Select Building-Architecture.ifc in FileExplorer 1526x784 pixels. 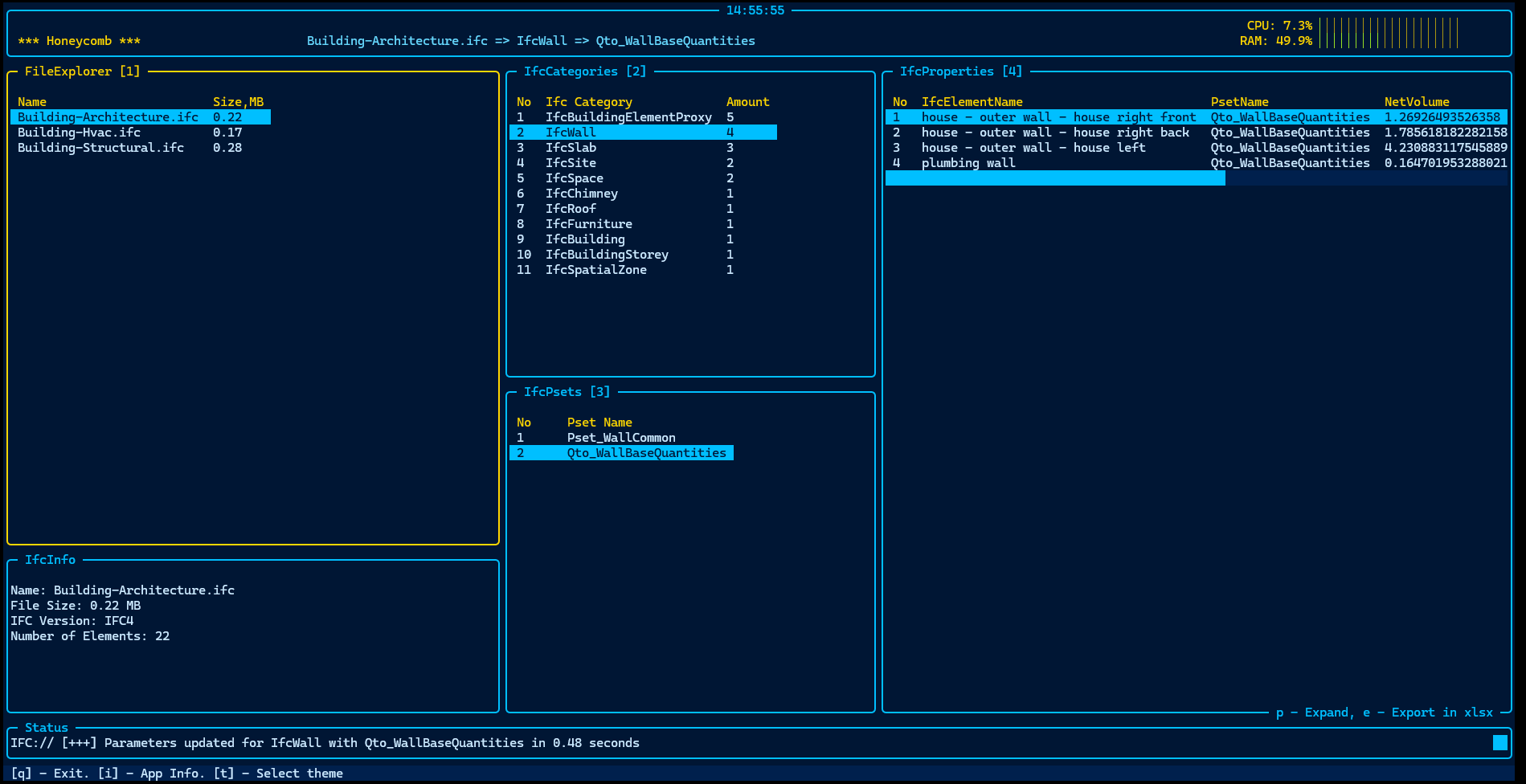tap(141, 117)
